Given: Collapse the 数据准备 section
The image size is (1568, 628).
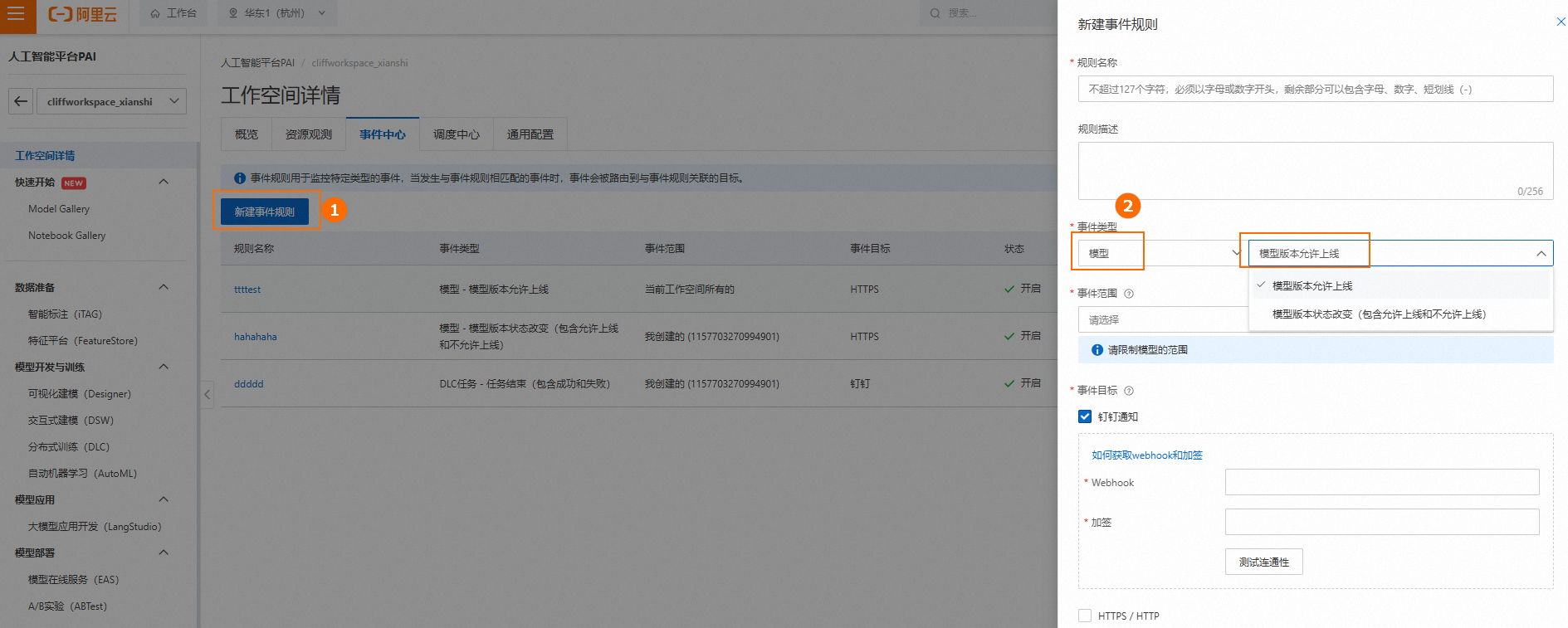Looking at the screenshot, I should coord(164,287).
